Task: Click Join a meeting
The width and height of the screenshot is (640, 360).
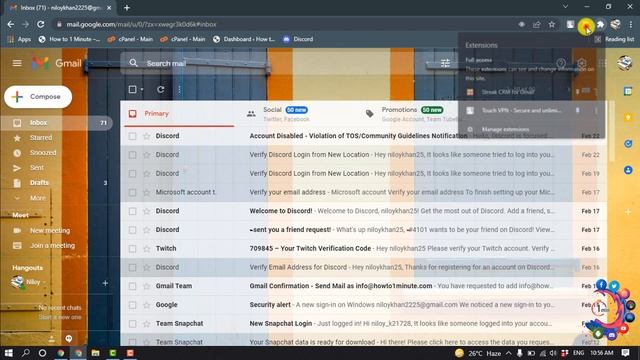Action: 52,246
